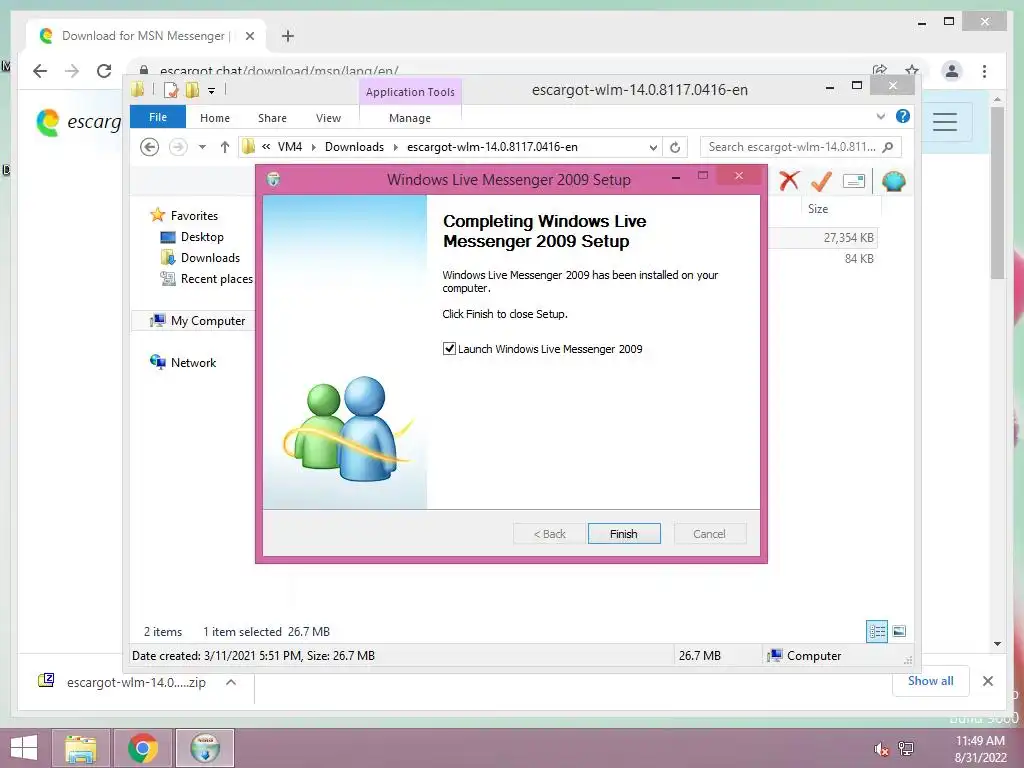
Task: Click VM4 in the address breadcrumb
Action: point(289,147)
